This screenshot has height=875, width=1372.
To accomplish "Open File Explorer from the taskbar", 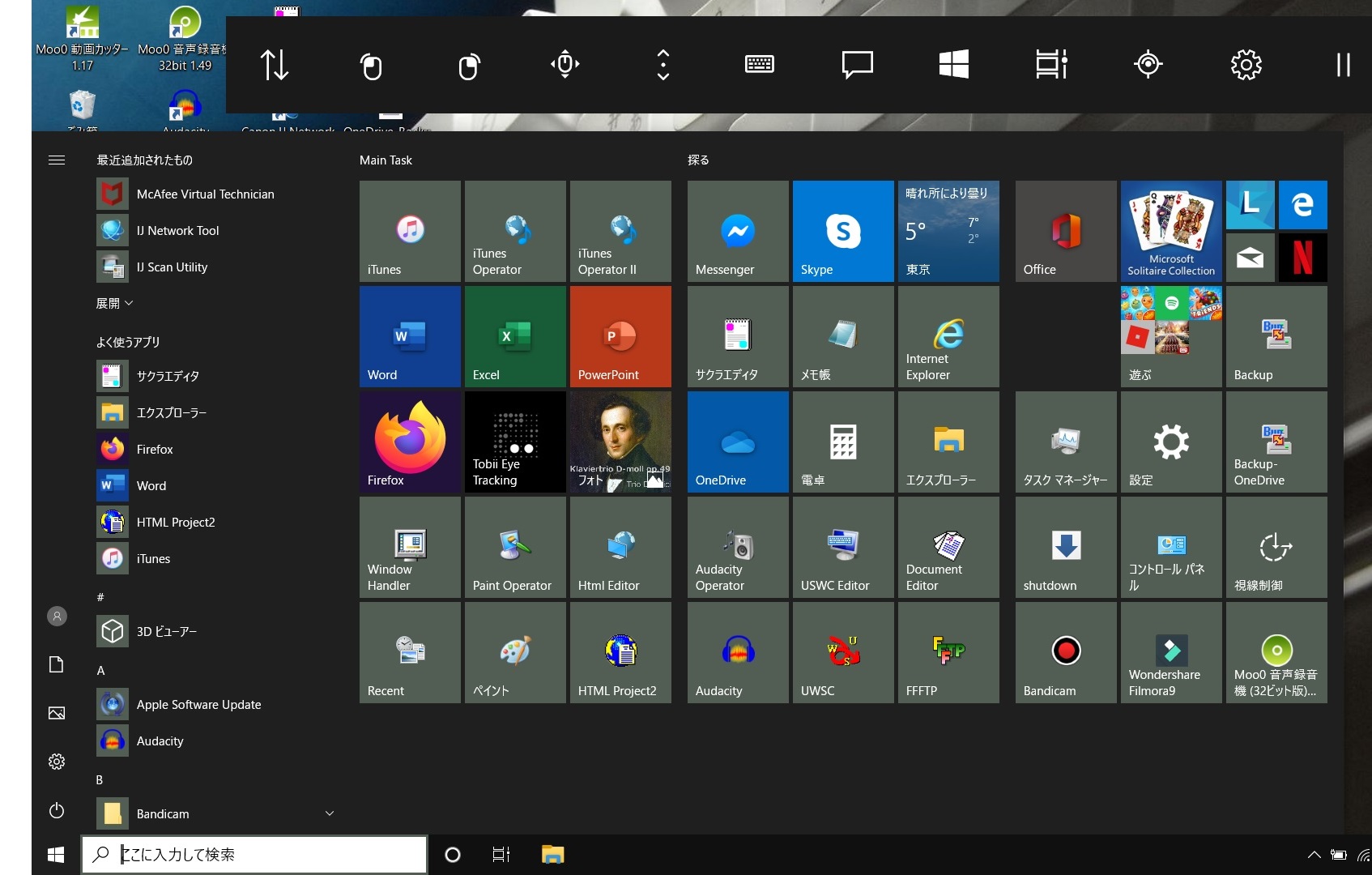I will tap(552, 855).
